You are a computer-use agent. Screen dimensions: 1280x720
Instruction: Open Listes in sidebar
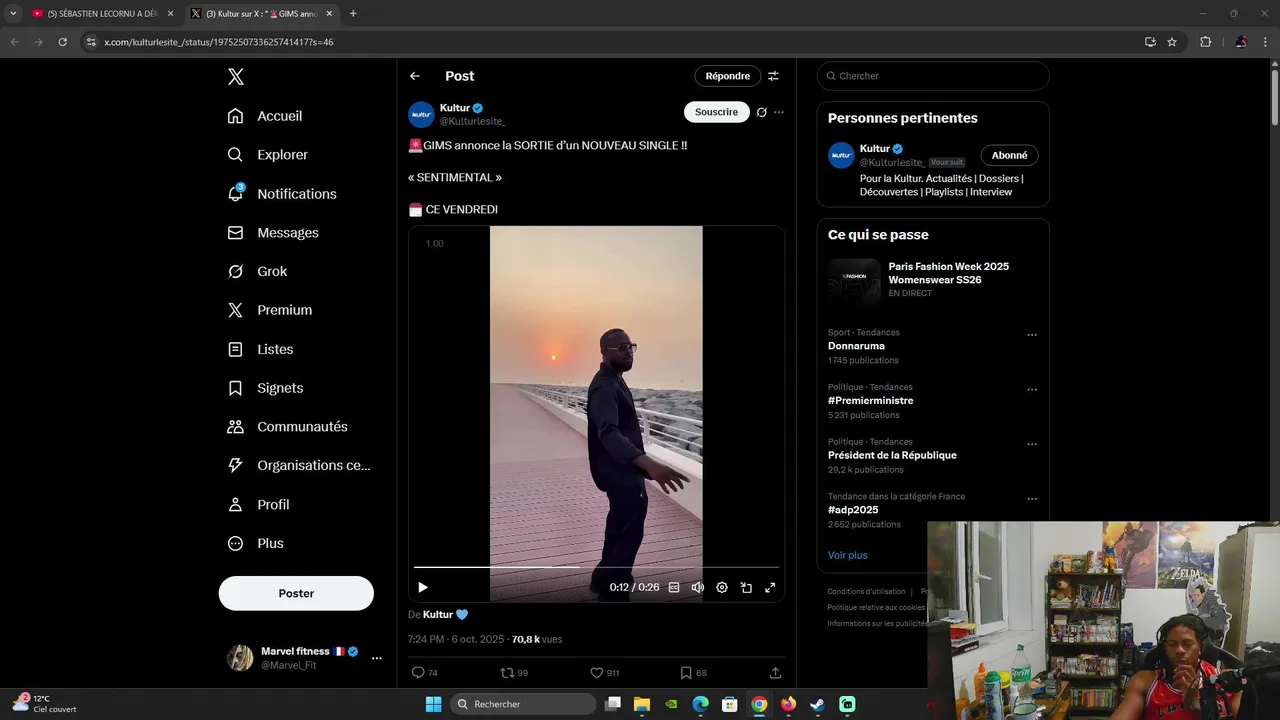pos(260,349)
